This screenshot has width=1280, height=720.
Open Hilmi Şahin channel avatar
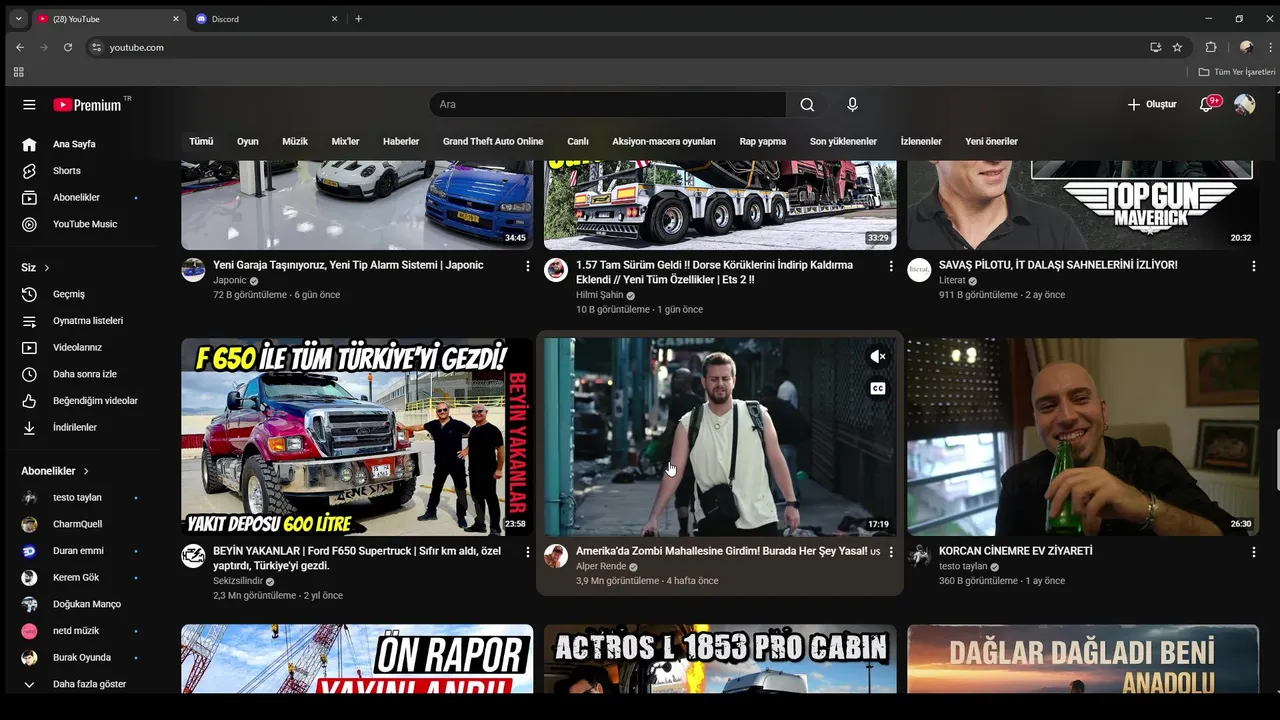point(556,270)
